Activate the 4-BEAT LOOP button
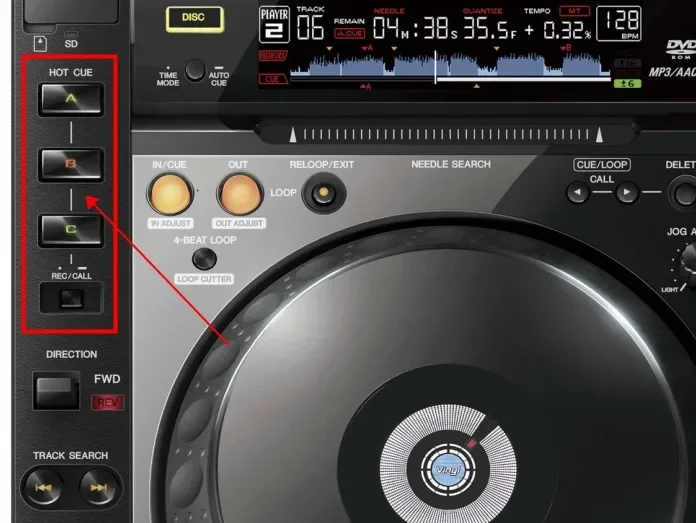The width and height of the screenshot is (696, 523). (204, 259)
